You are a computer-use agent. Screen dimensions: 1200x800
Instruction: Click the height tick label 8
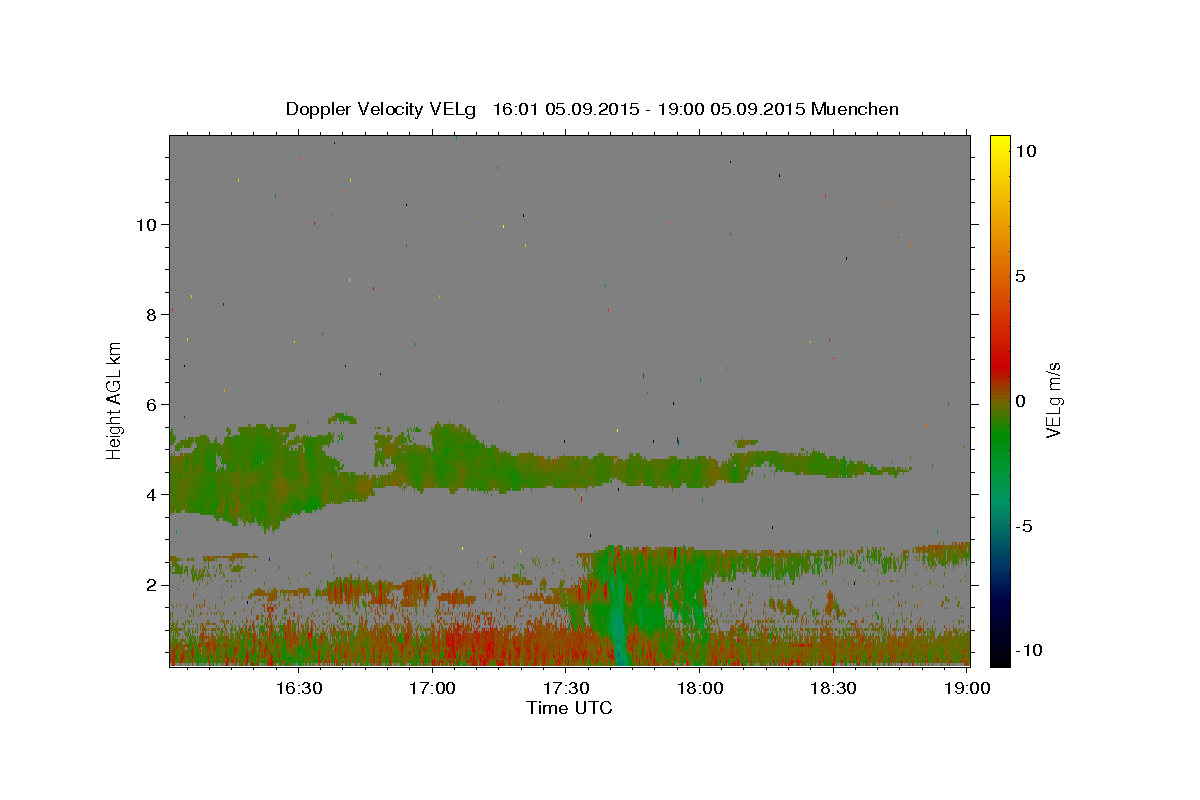[152, 314]
